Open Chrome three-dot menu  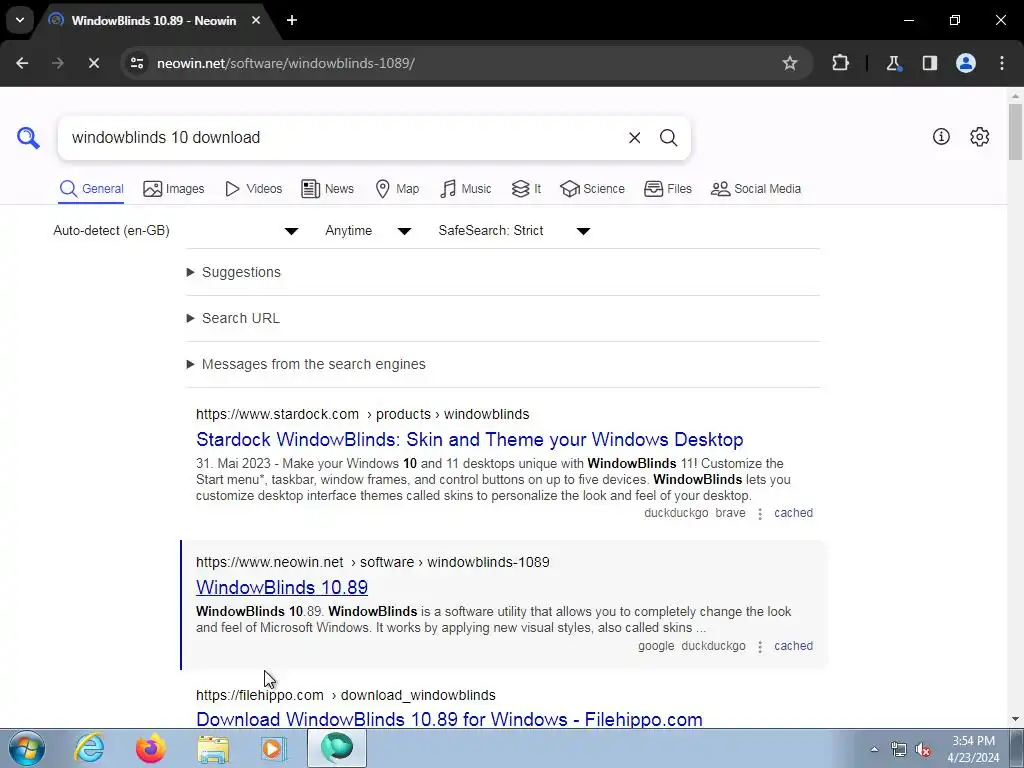coord(1002,63)
